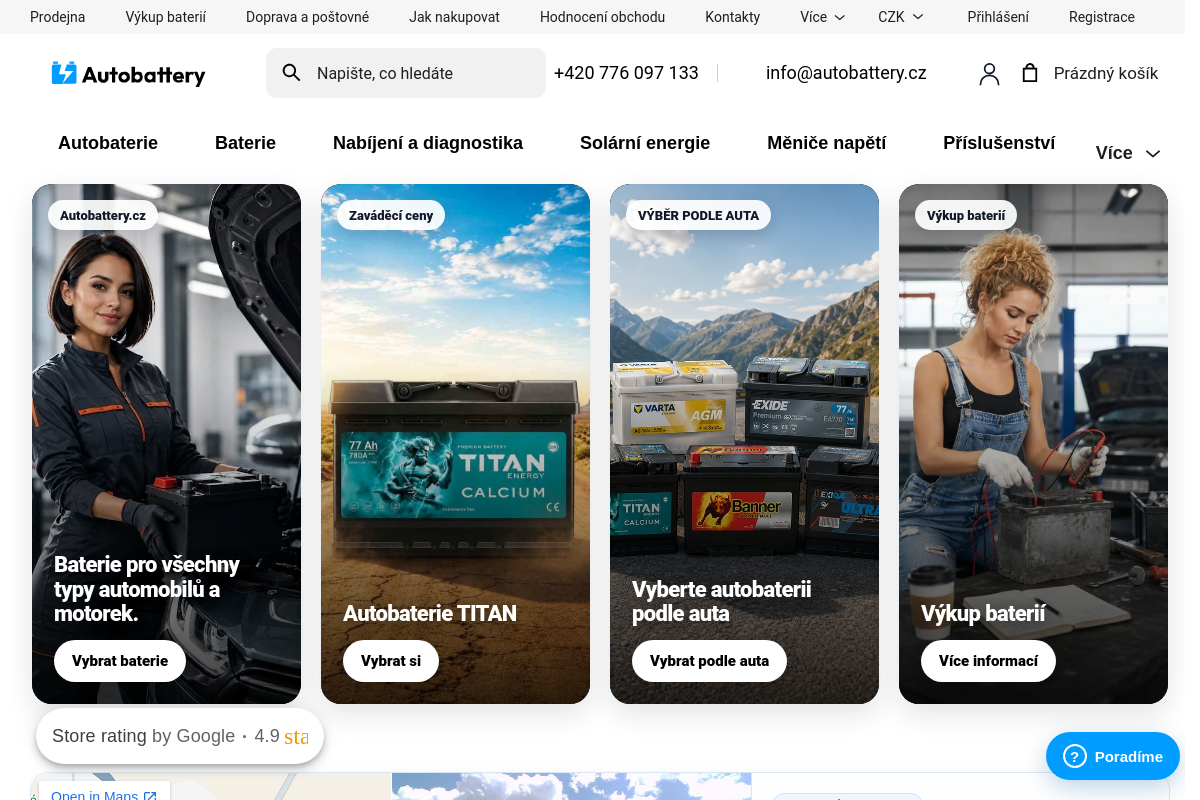1200x800 pixels.
Task: Click the question mark help icon
Action: (1074, 756)
